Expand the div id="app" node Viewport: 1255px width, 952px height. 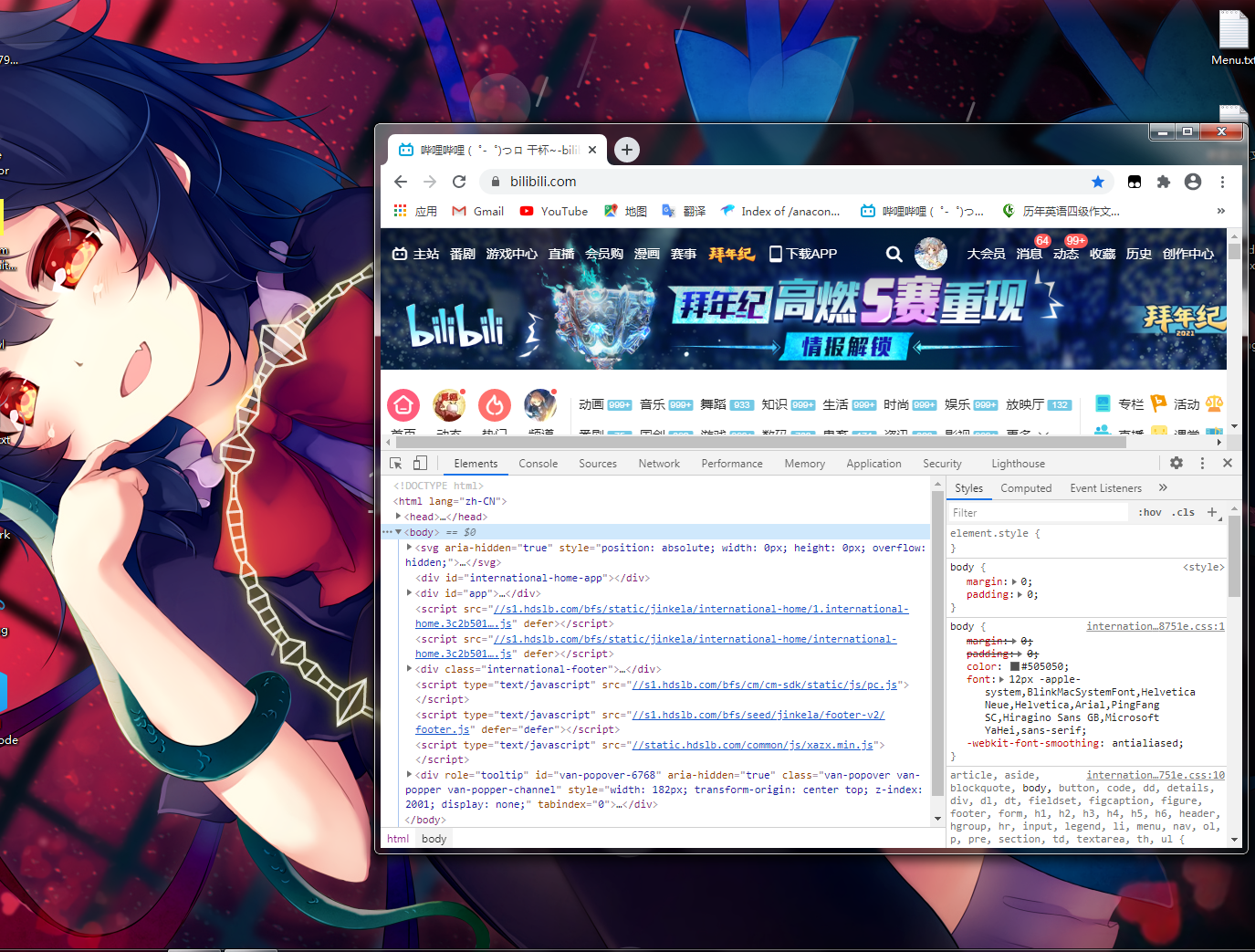tap(410, 593)
